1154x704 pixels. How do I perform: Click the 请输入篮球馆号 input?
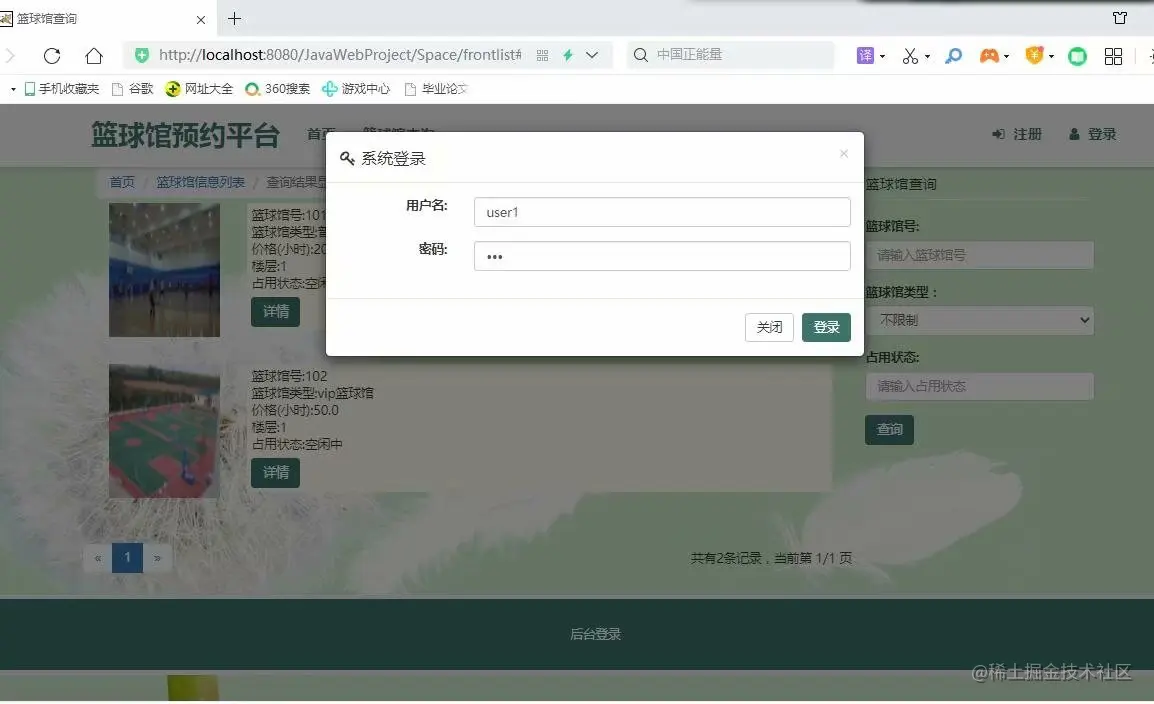(980, 255)
